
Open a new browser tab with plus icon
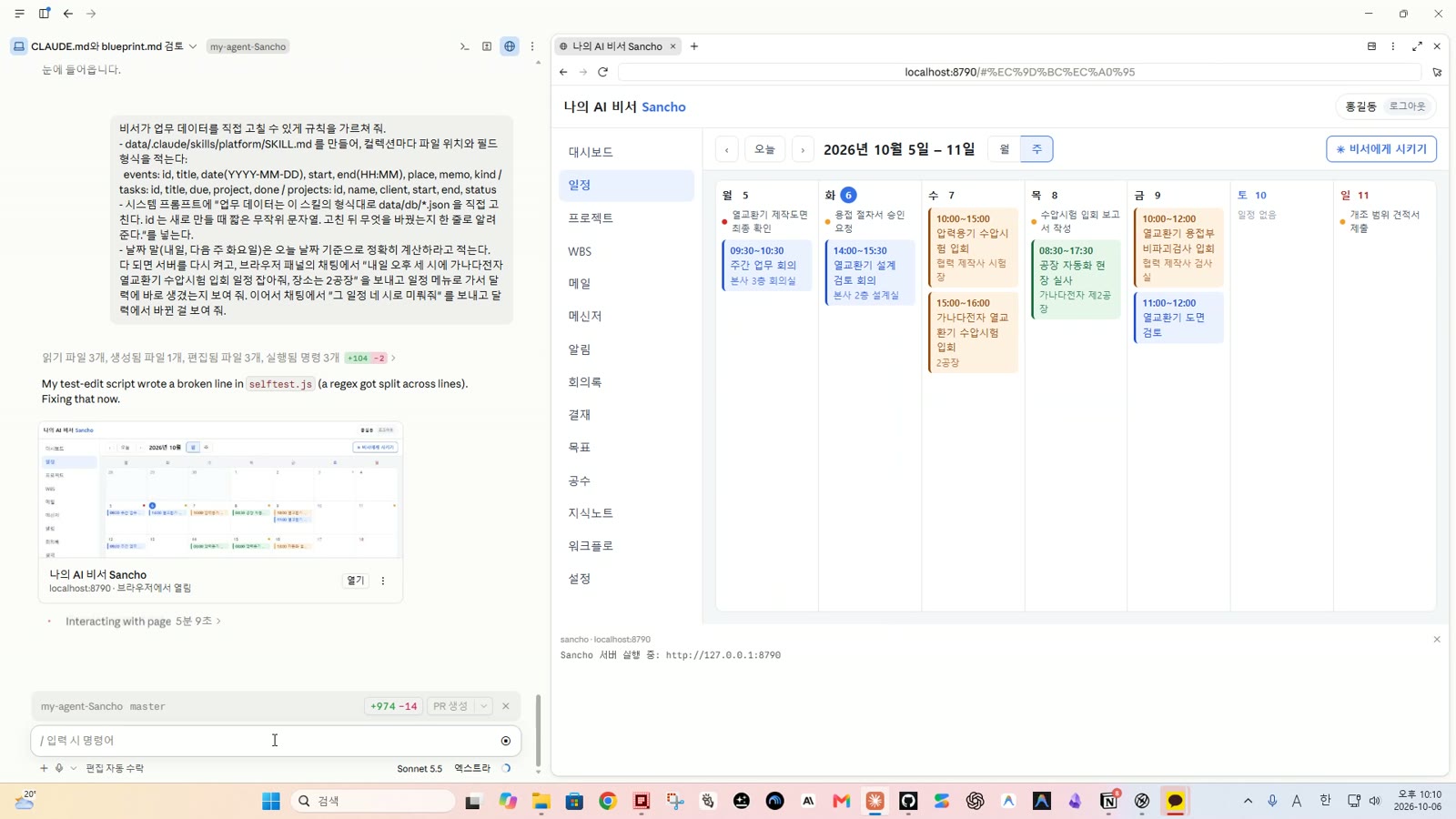point(694,46)
